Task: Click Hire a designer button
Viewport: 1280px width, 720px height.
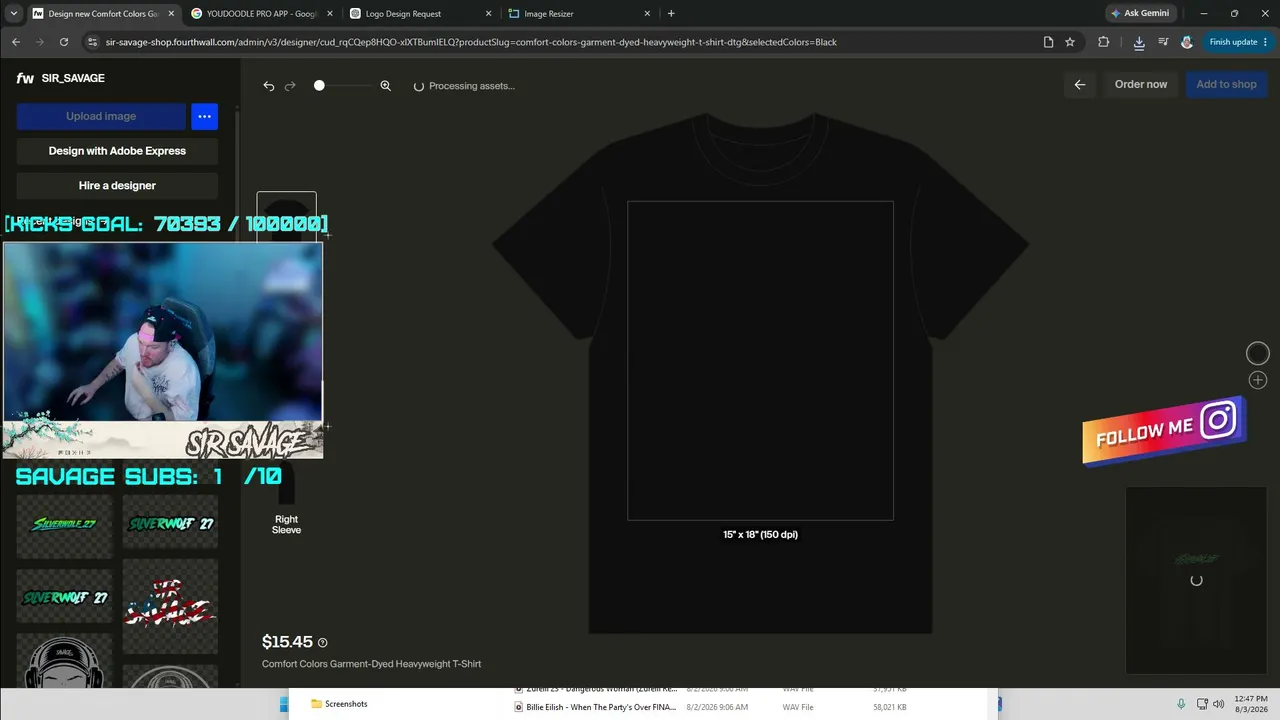Action: pyautogui.click(x=117, y=185)
